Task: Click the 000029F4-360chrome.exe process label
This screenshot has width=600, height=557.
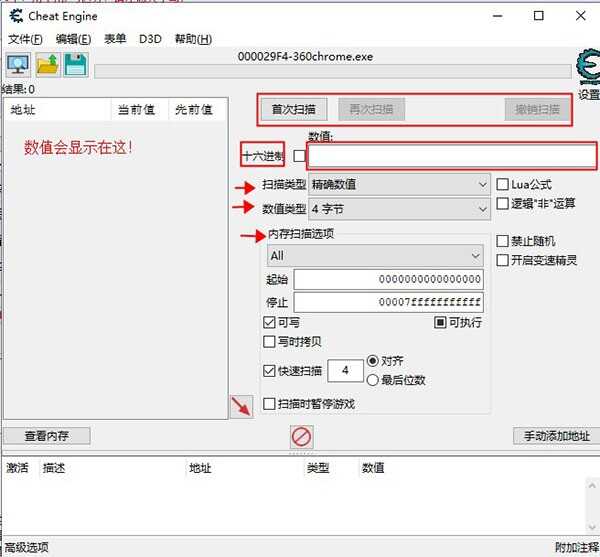Action: pyautogui.click(x=305, y=57)
